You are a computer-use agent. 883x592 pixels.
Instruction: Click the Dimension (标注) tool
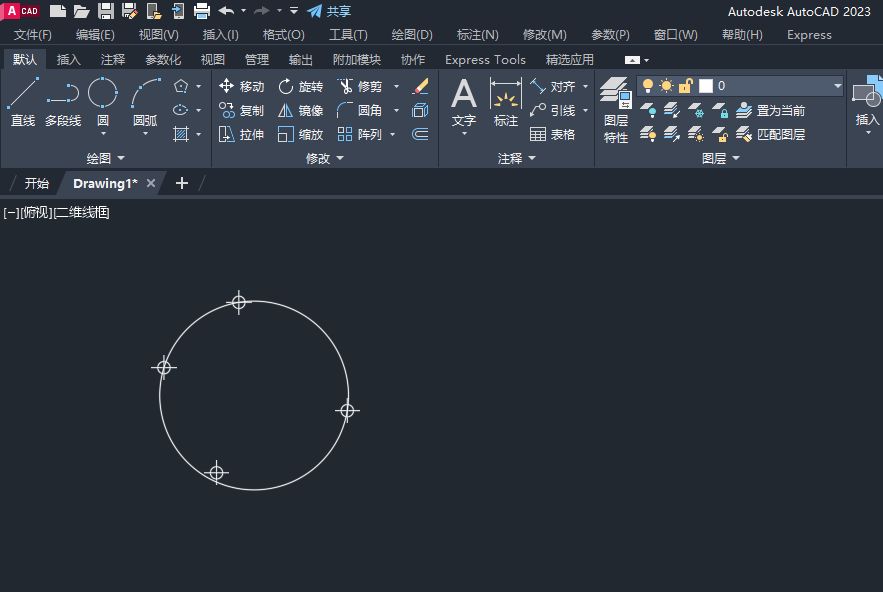click(506, 101)
